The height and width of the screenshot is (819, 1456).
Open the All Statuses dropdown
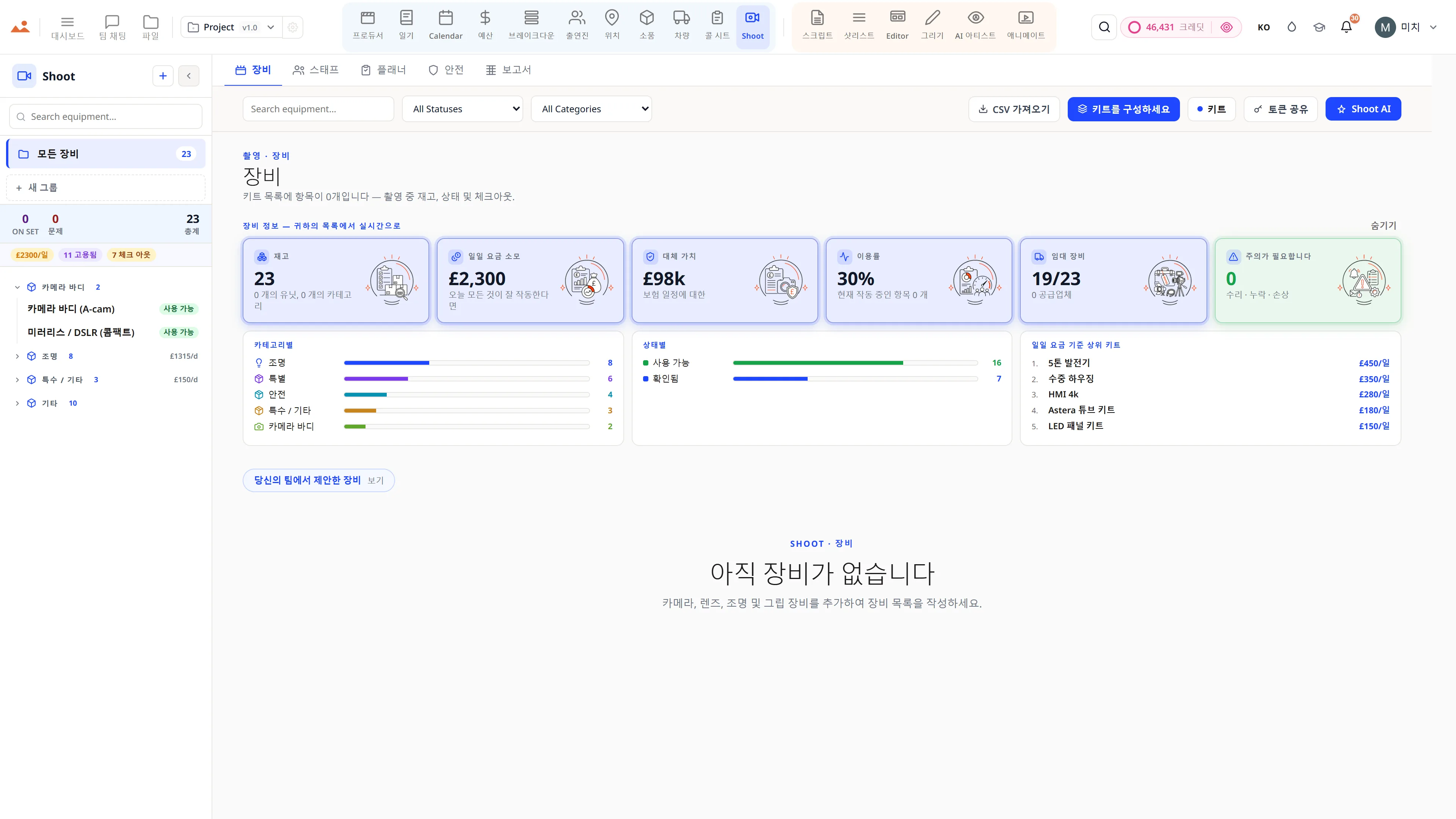(x=462, y=109)
